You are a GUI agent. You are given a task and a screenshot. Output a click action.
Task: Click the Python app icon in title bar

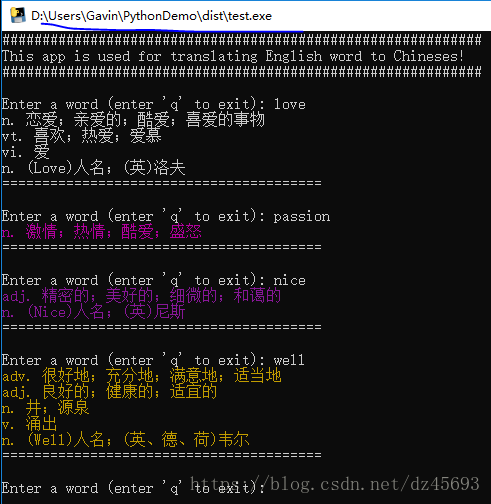[18, 16]
